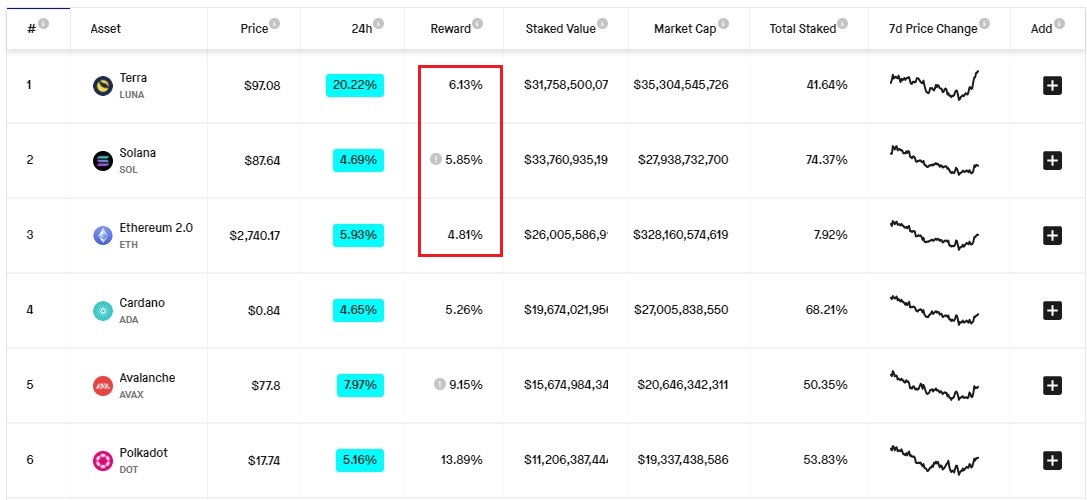Screen dimensions: 1087x500
Task: Click info icon beside Solana reward
Action: [x=435, y=160]
